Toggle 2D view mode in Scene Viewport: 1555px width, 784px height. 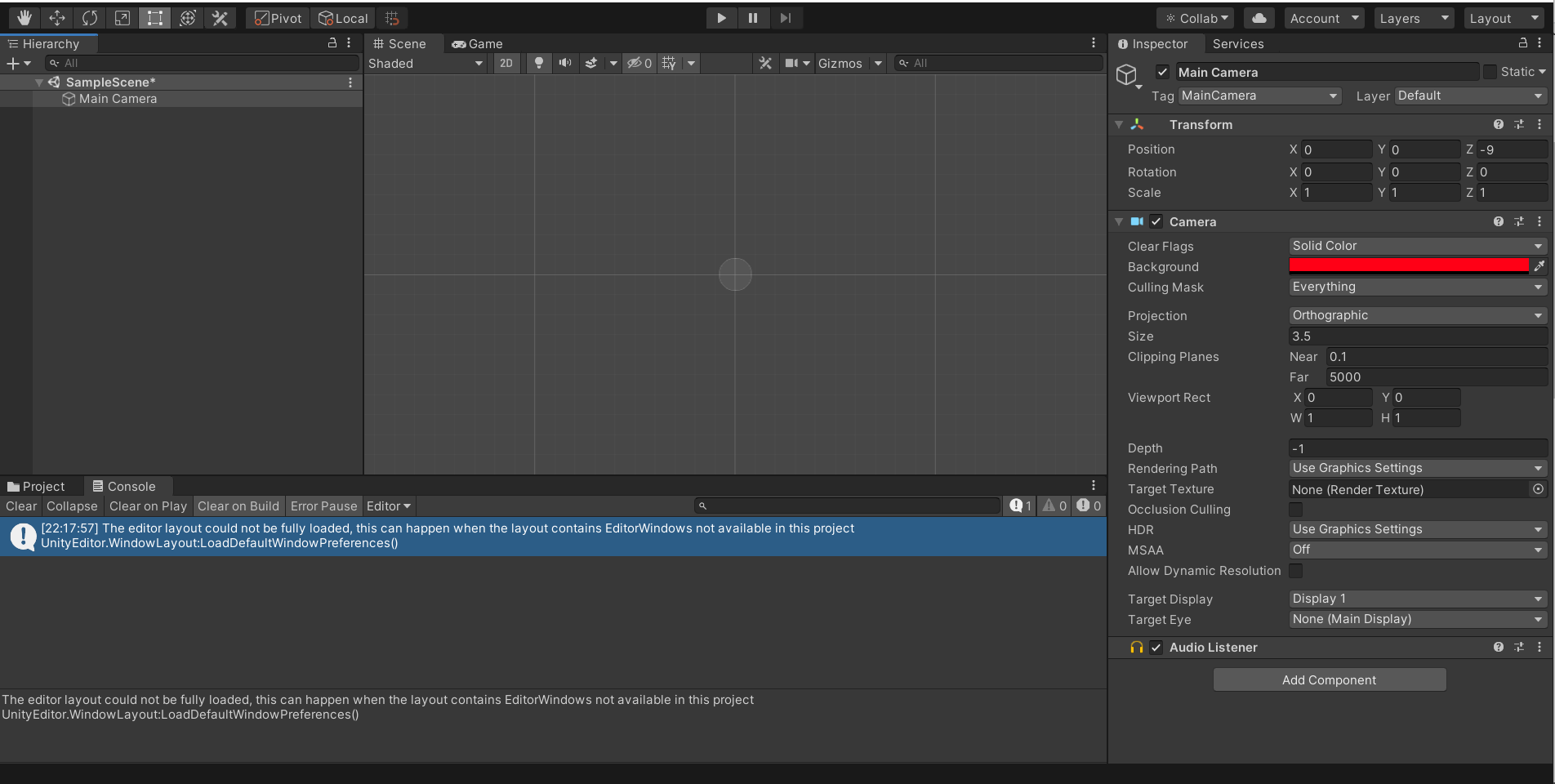[506, 63]
